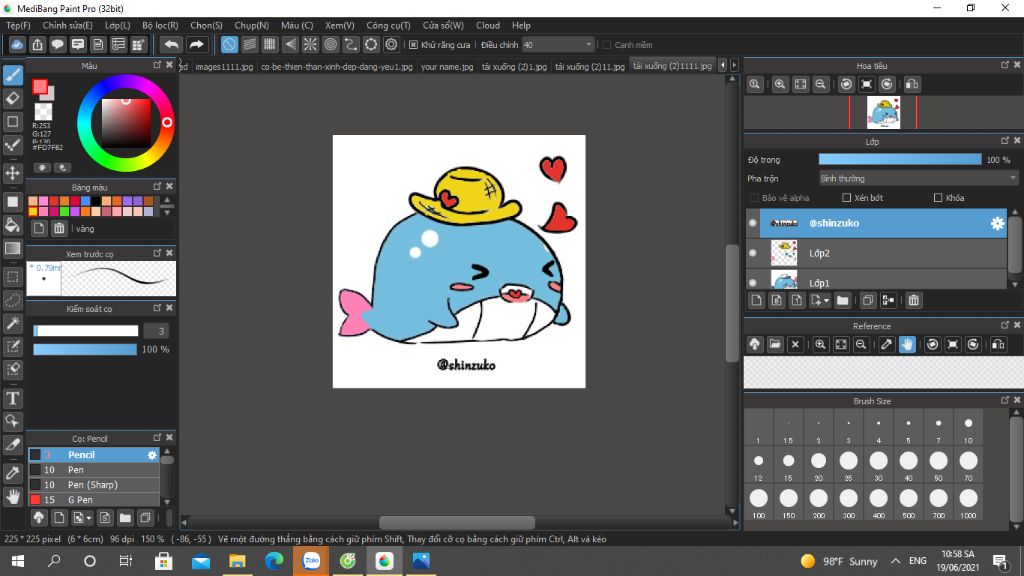
Task: Open Pencil brush settings gear
Action: [152, 455]
